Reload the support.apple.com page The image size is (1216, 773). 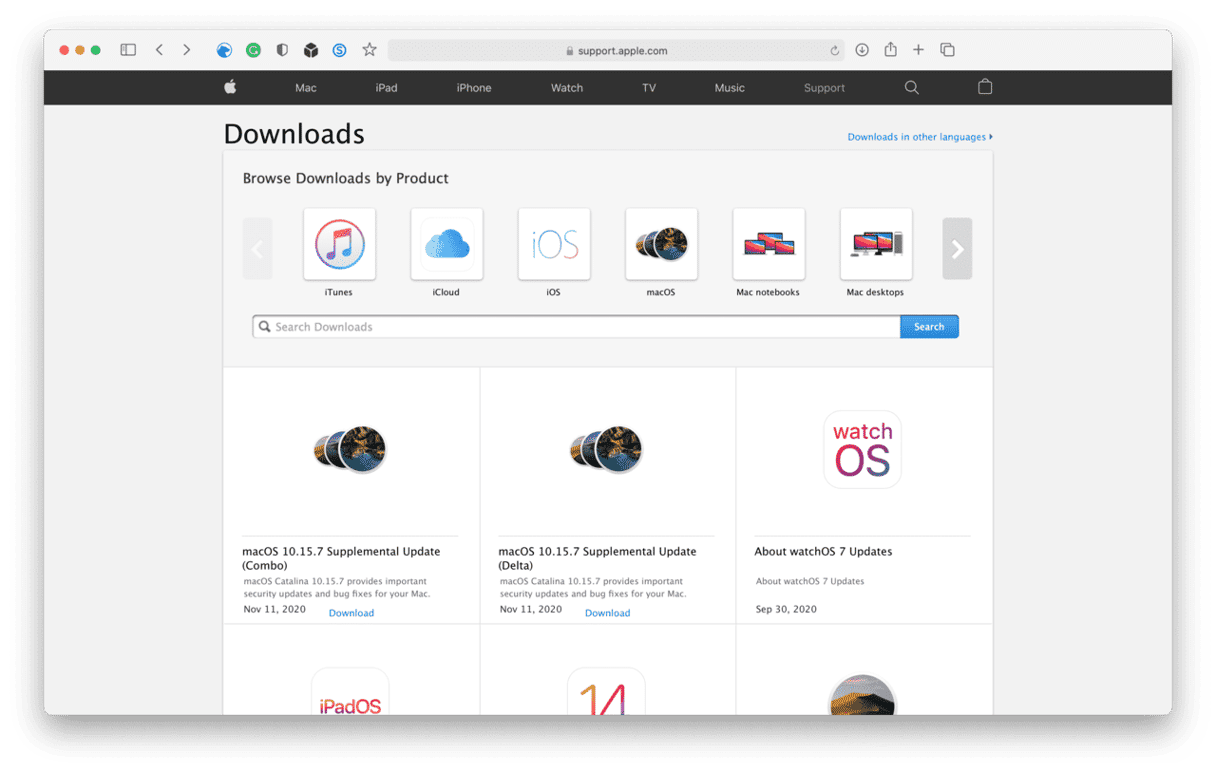click(x=834, y=51)
